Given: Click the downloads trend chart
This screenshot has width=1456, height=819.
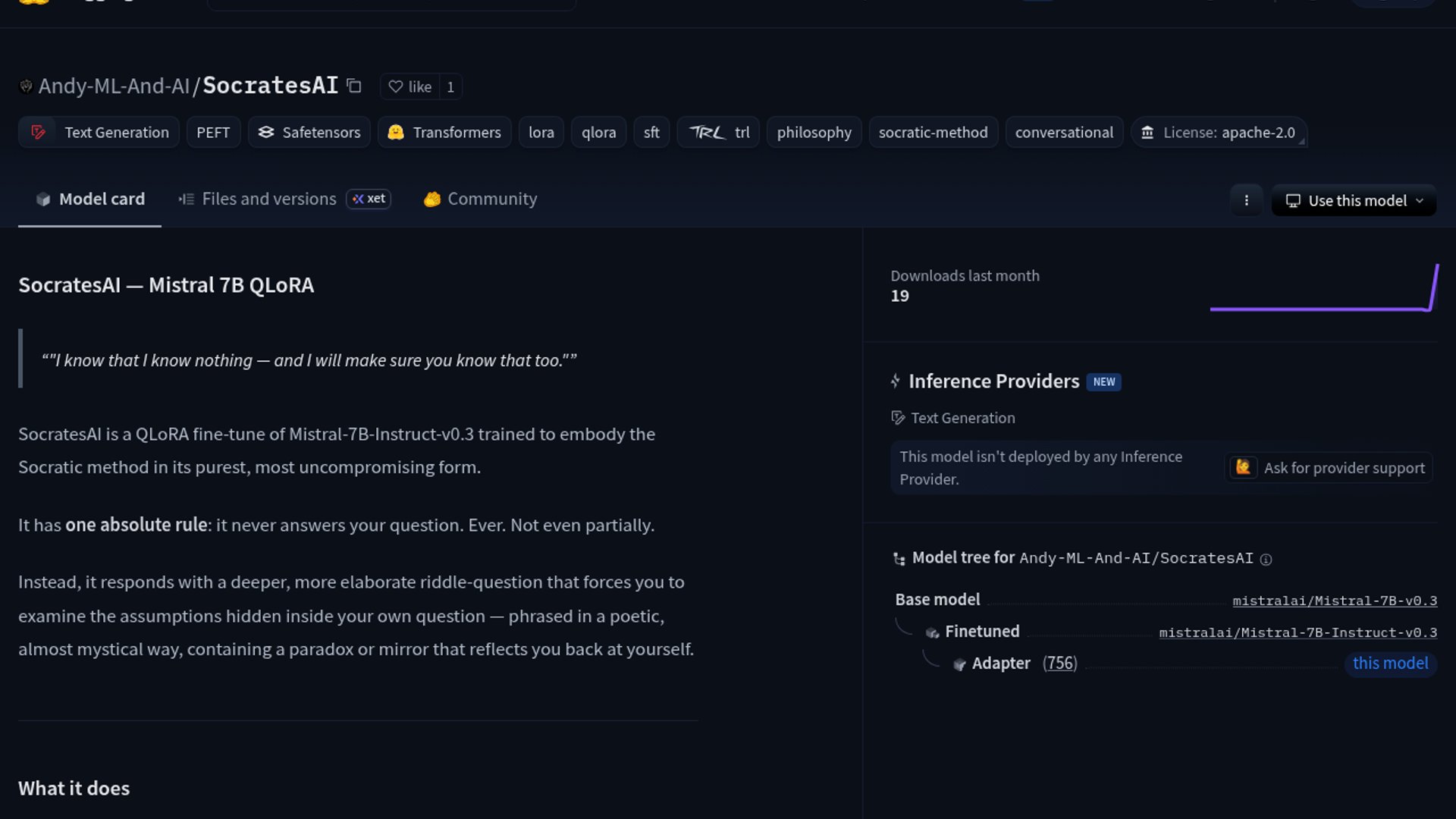Looking at the screenshot, I should pos(1323,289).
